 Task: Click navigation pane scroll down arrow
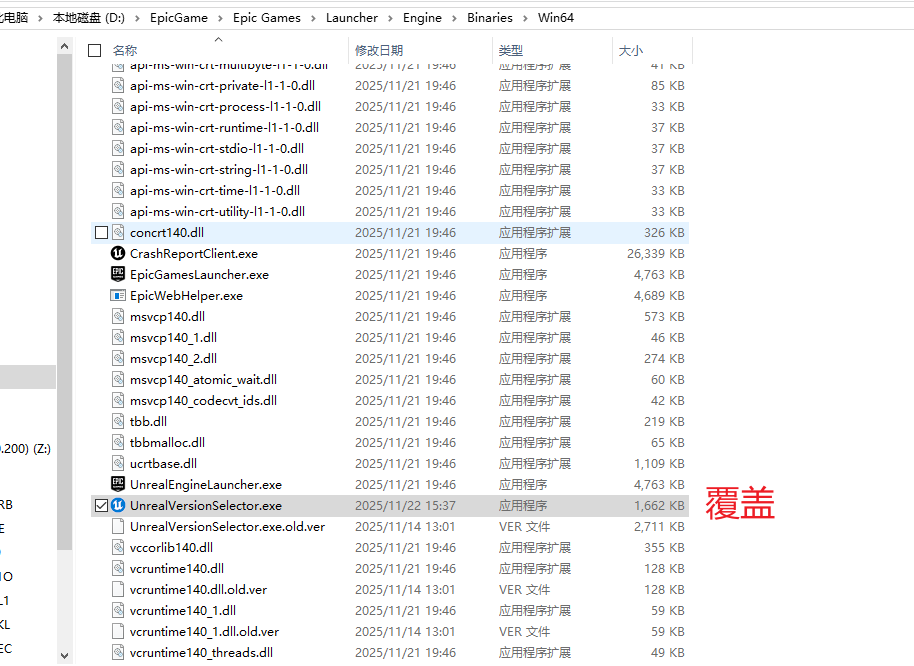[x=65, y=656]
